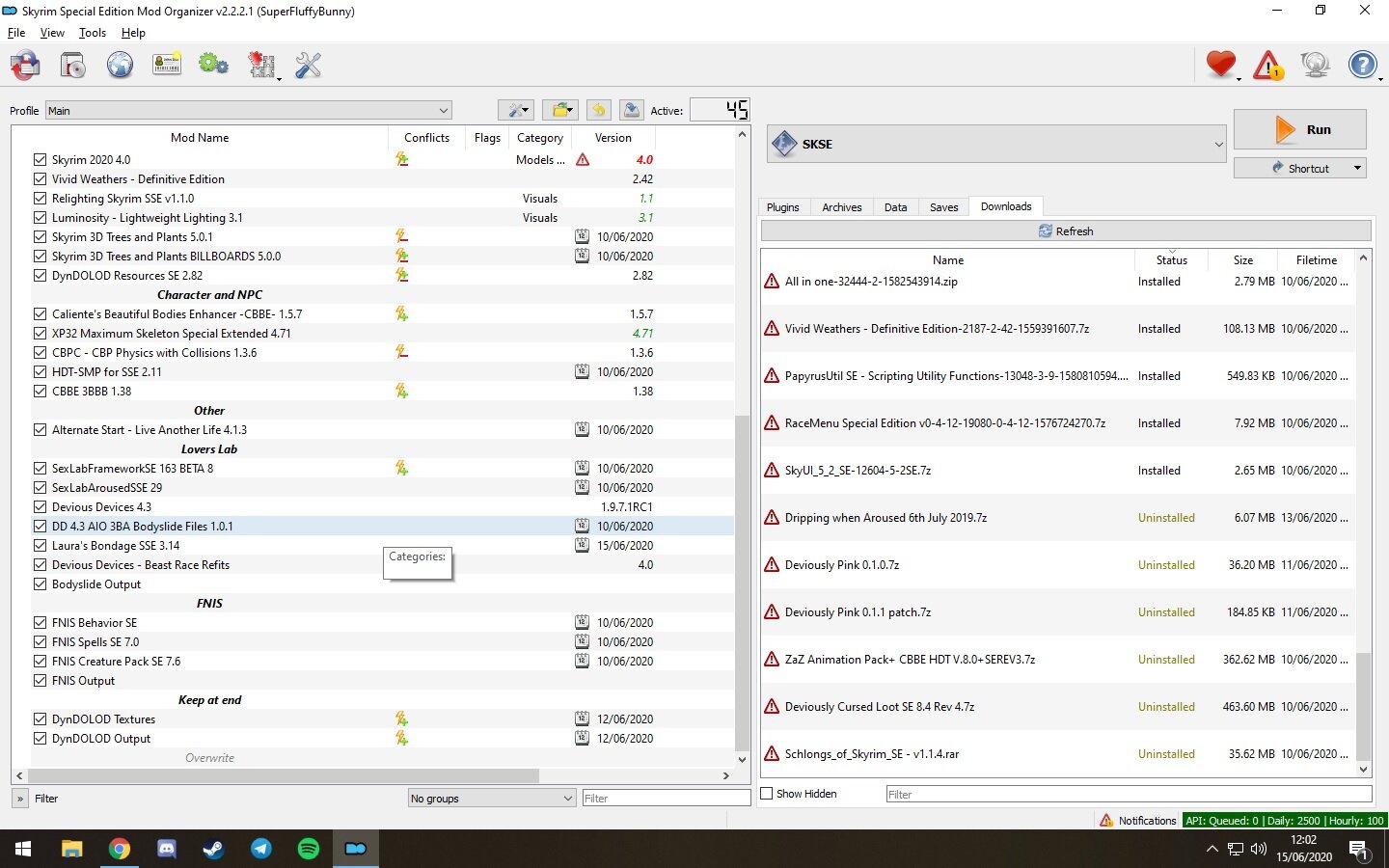
Task: Open the Windows Start menu
Action: pos(23,849)
